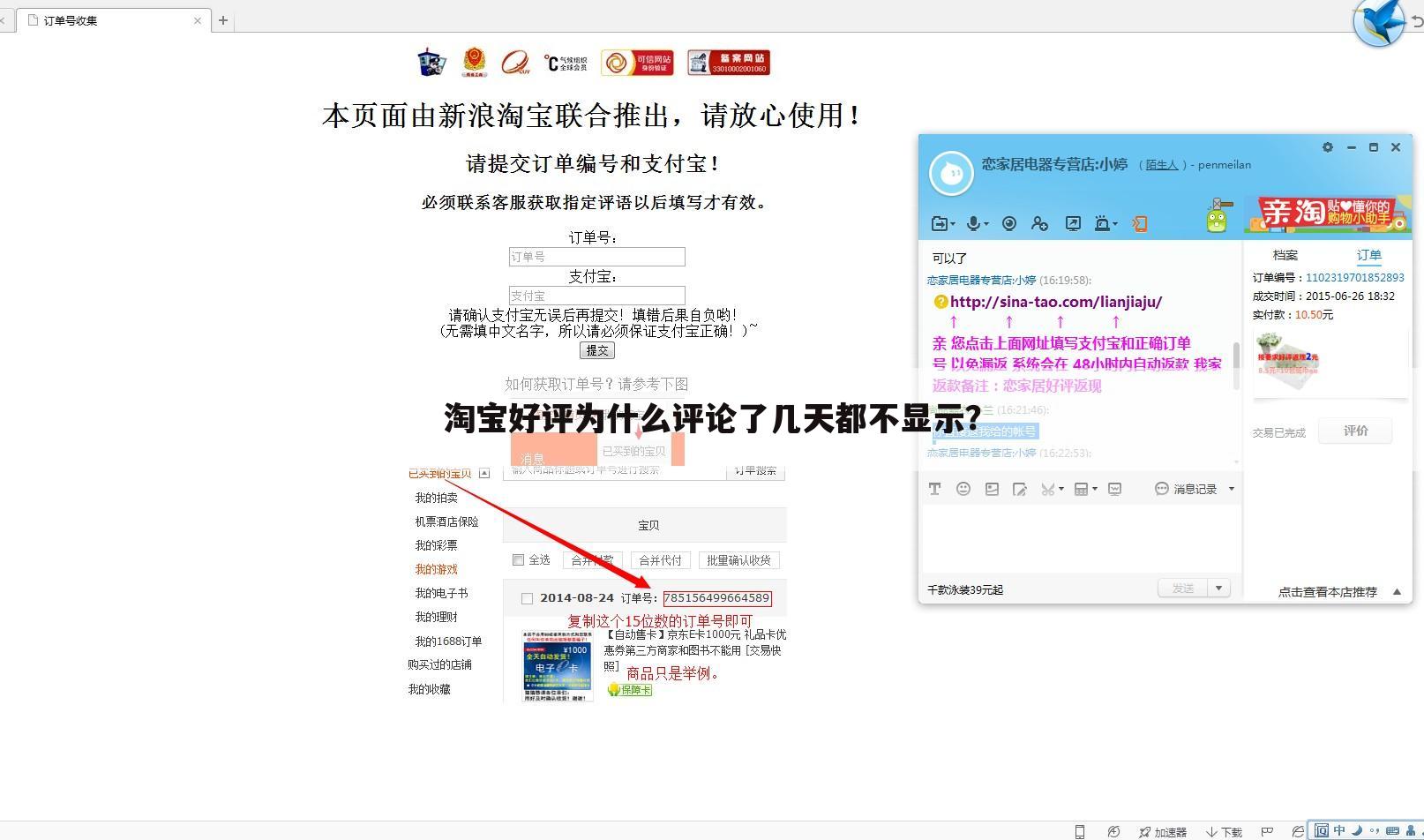Screen dimensions: 1424x840
Task: Click the blue chat contact avatar
Action: click(951, 173)
